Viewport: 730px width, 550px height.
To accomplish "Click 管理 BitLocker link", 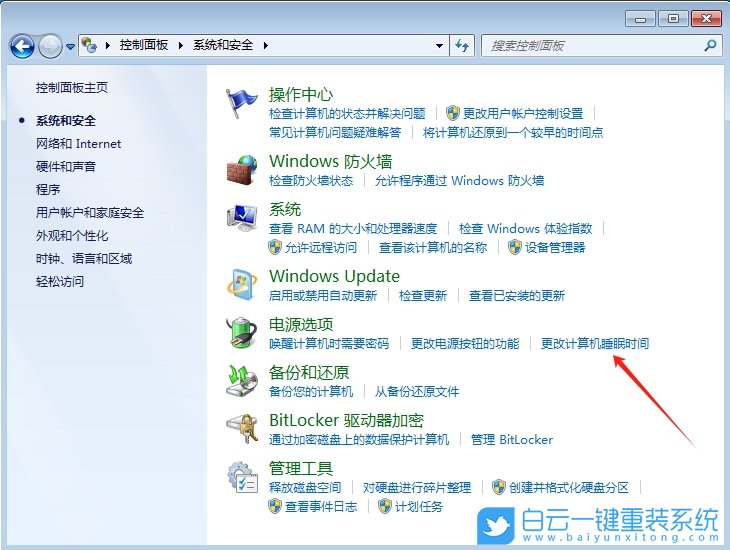I will pos(512,439).
